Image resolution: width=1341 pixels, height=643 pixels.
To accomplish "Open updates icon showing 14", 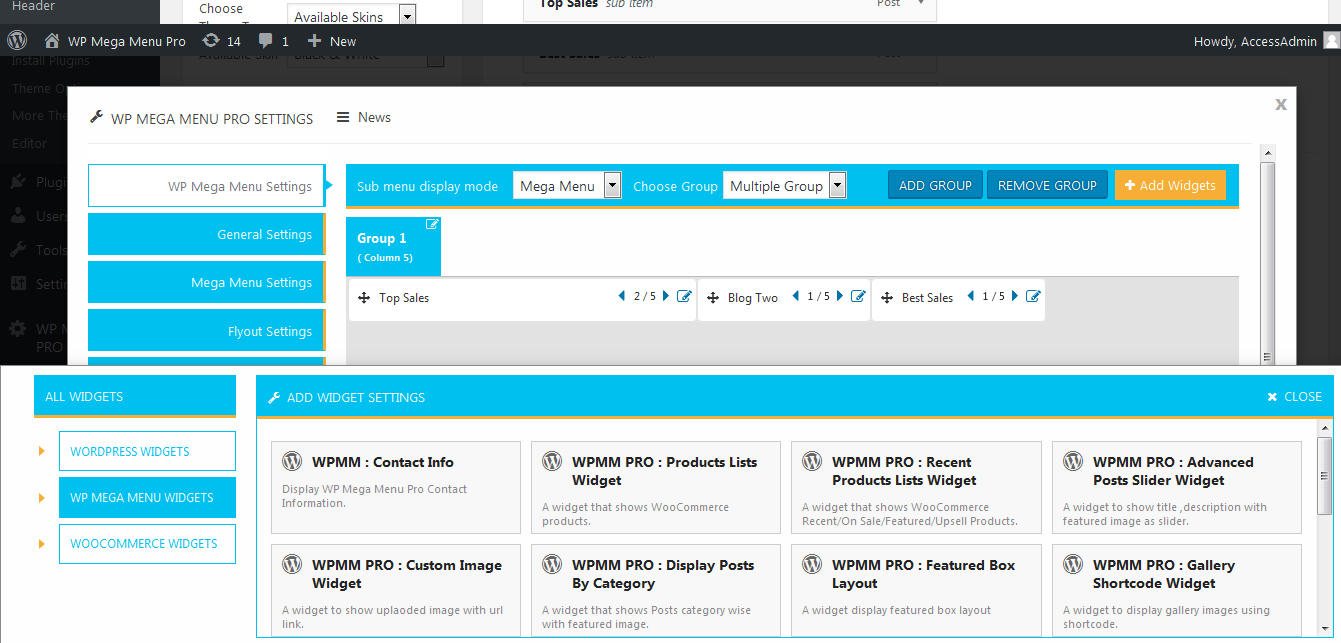I will coord(210,41).
